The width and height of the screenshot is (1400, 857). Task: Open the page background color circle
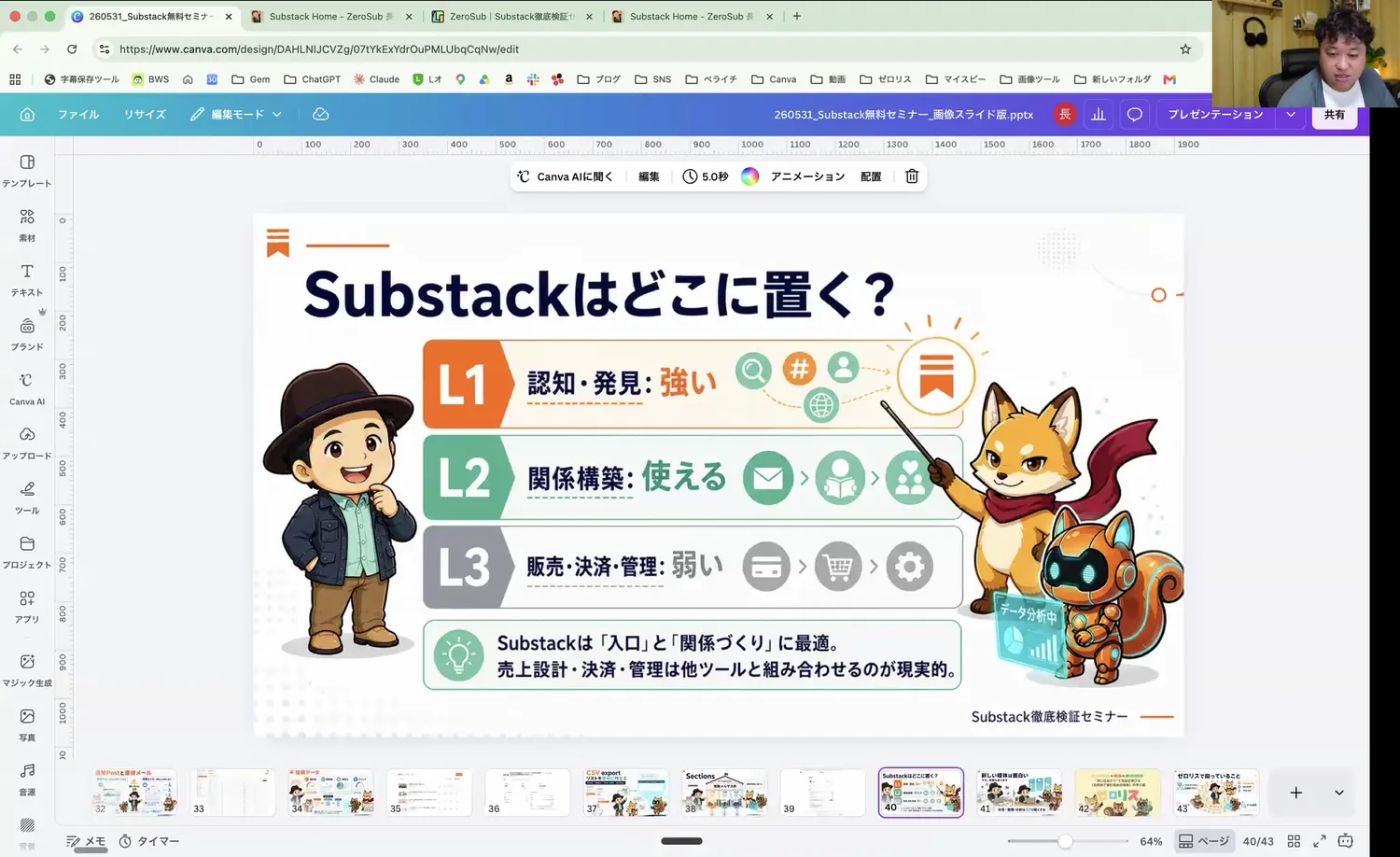coord(749,176)
